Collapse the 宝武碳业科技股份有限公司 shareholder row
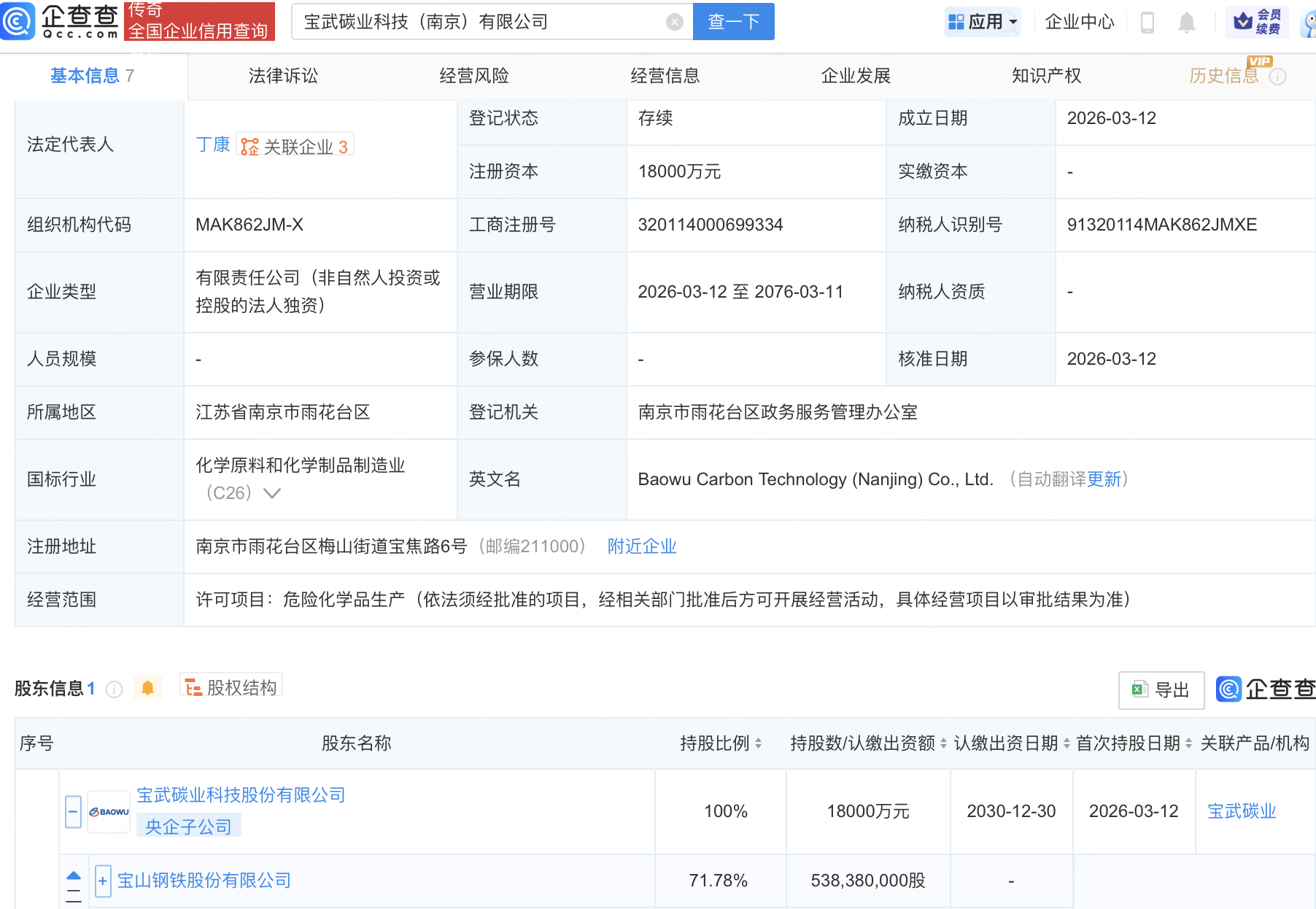The height and width of the screenshot is (909, 1316). [x=72, y=811]
